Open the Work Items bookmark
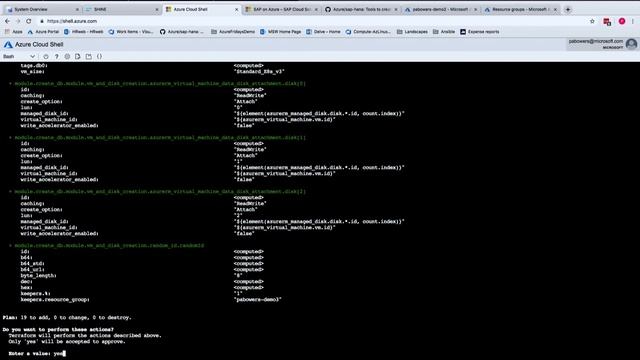This screenshot has height=360, width=640. tap(131, 32)
